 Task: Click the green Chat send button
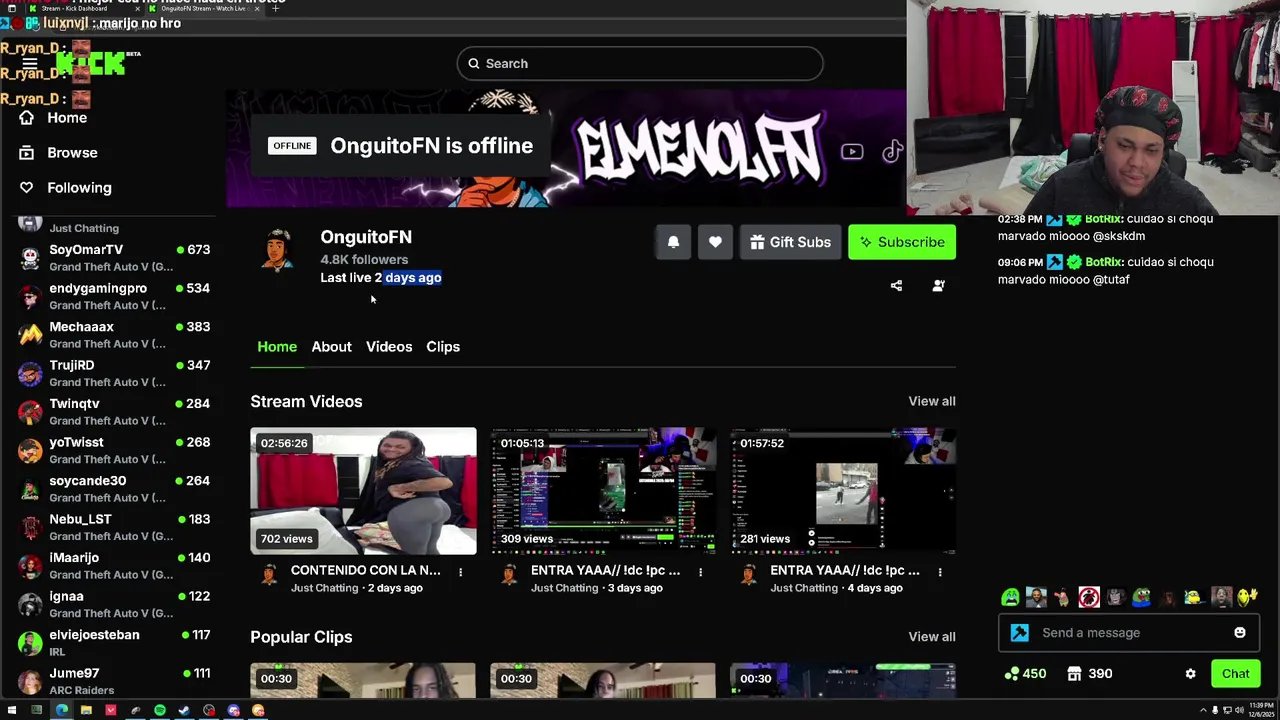[1235, 674]
